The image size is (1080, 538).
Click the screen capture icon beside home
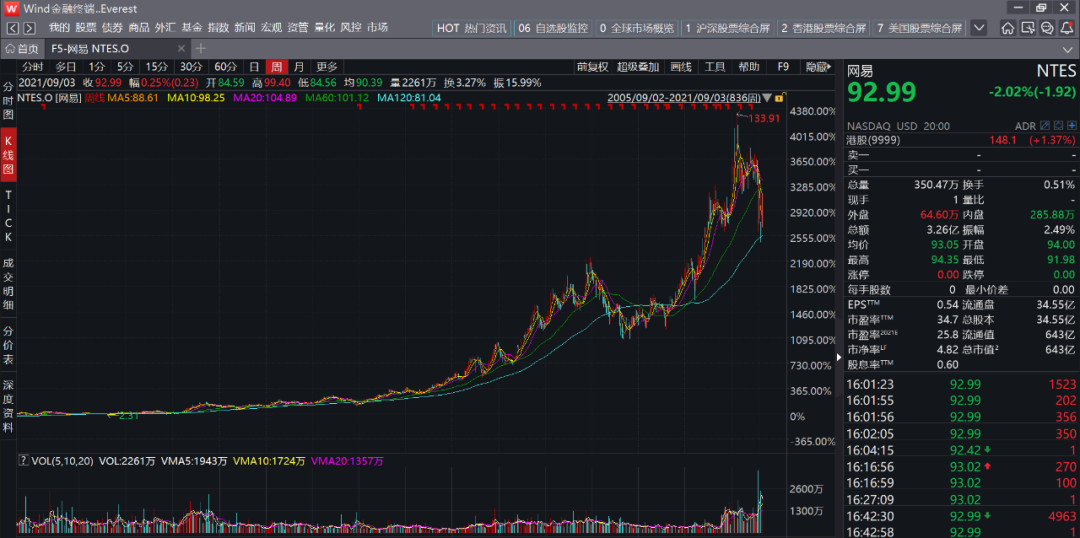pos(1026,28)
